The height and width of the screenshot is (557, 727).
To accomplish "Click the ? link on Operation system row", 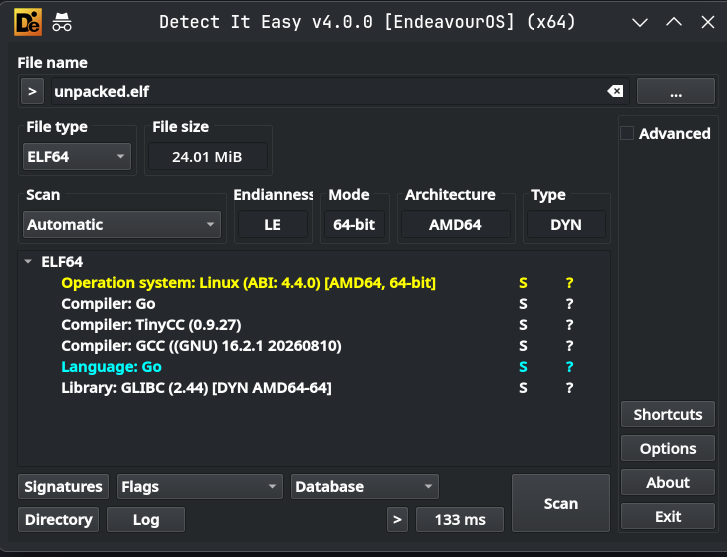I will point(569,282).
